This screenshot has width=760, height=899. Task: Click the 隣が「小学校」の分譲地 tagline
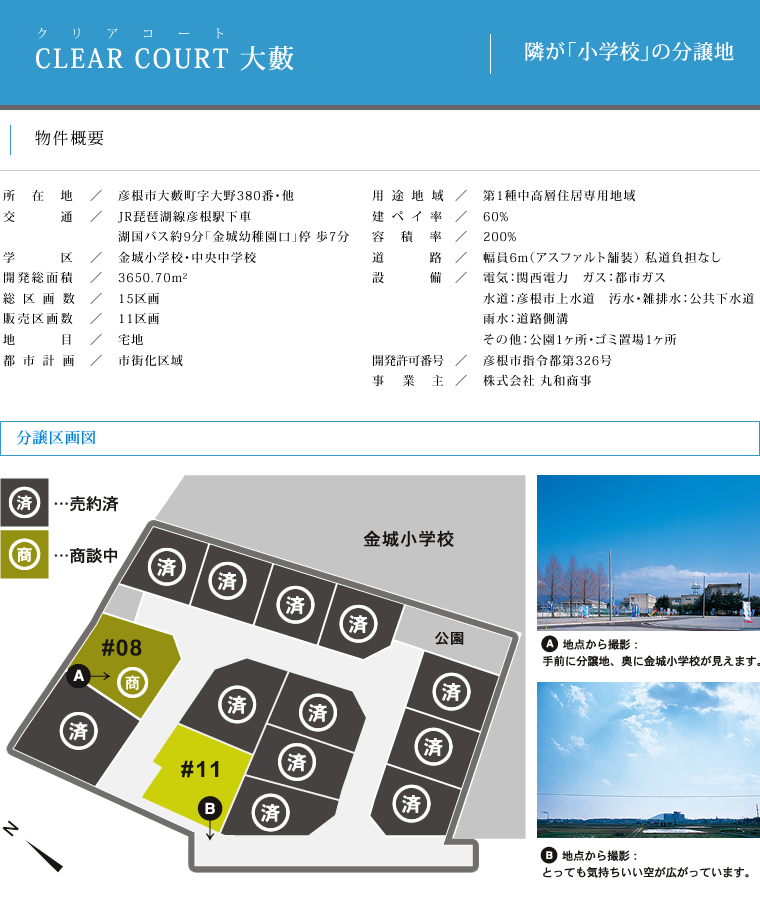point(629,53)
